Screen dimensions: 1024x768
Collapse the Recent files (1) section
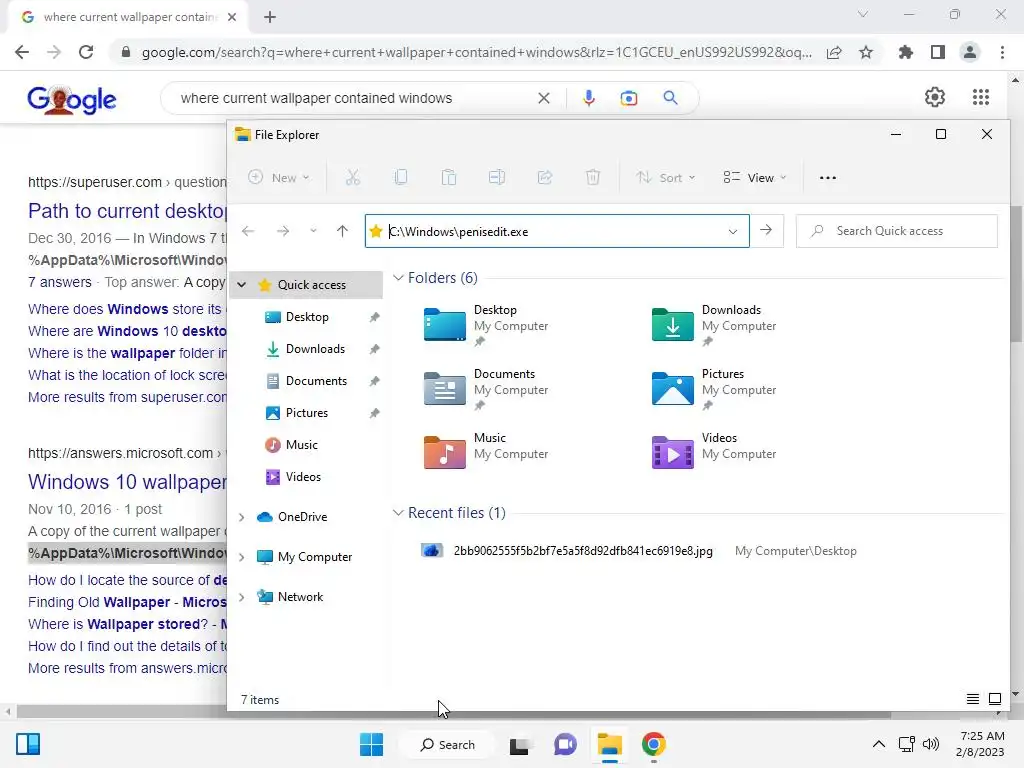click(398, 513)
